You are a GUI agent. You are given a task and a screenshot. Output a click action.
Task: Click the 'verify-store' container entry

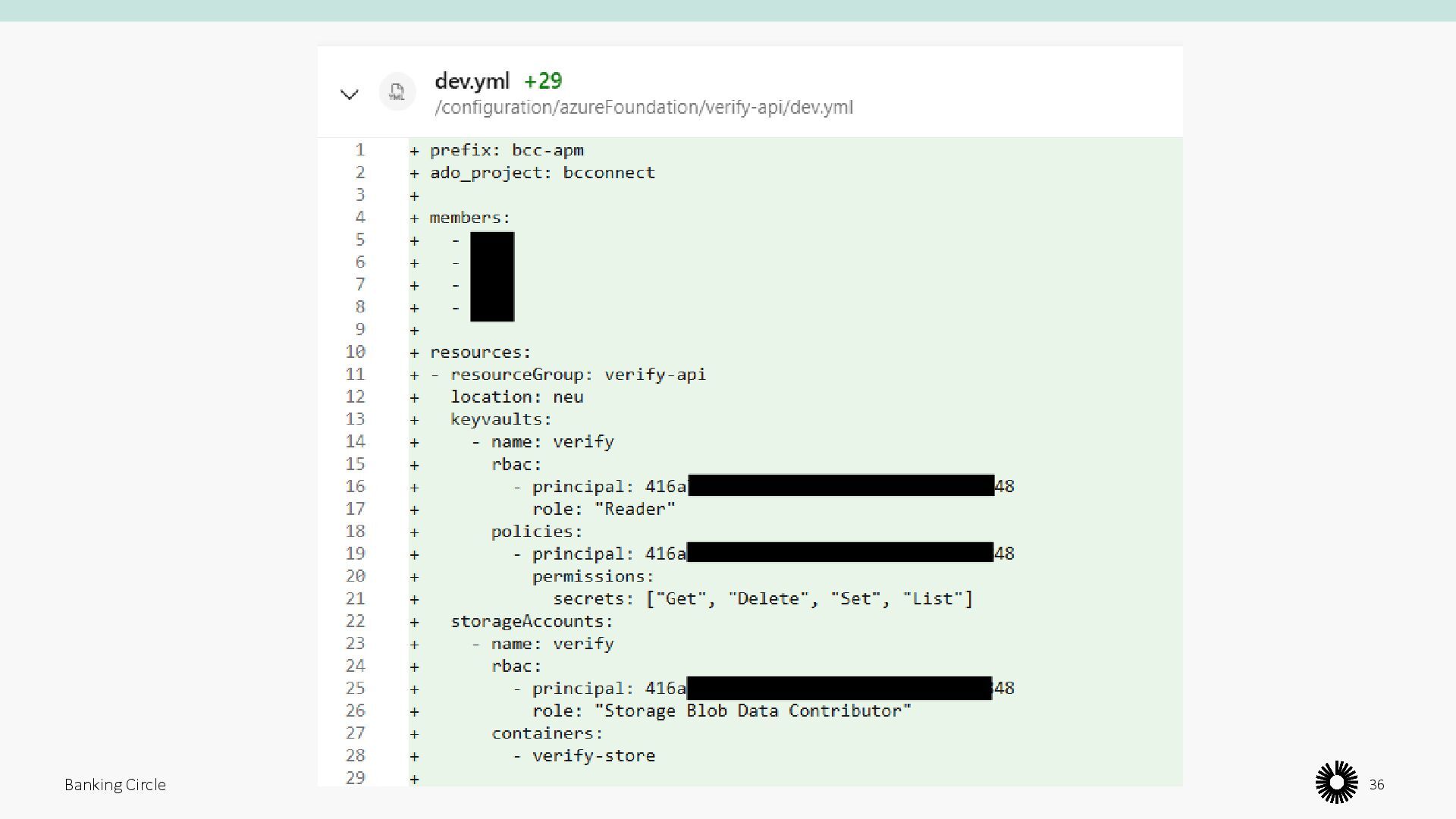pyautogui.click(x=593, y=756)
